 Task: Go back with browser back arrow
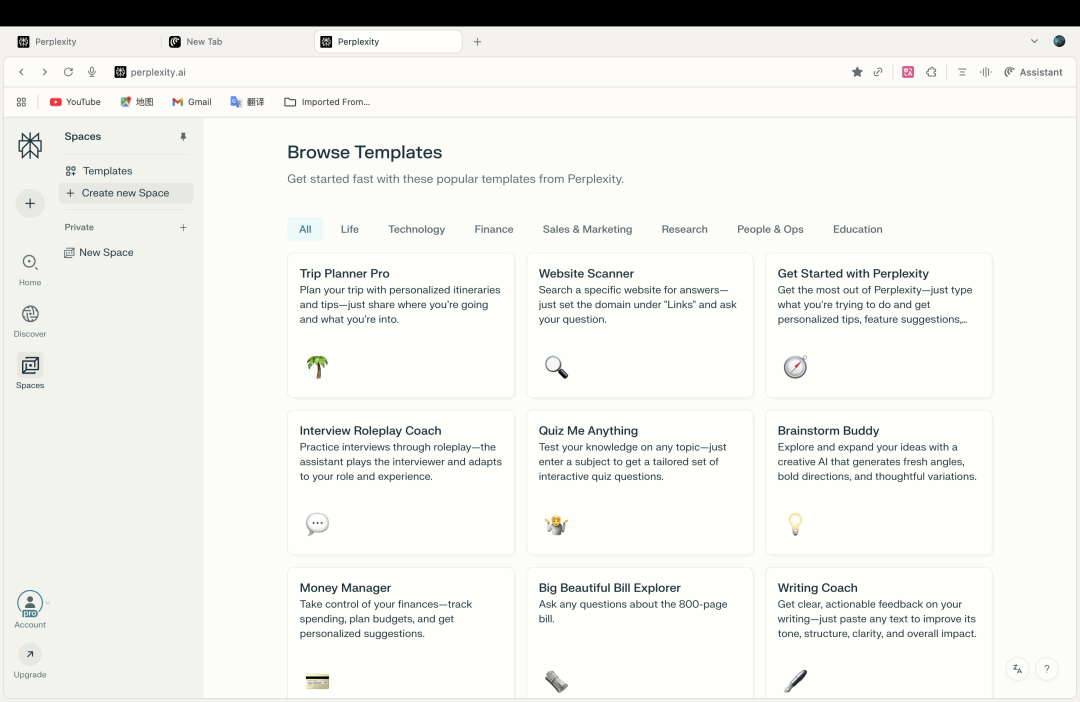pos(21,72)
